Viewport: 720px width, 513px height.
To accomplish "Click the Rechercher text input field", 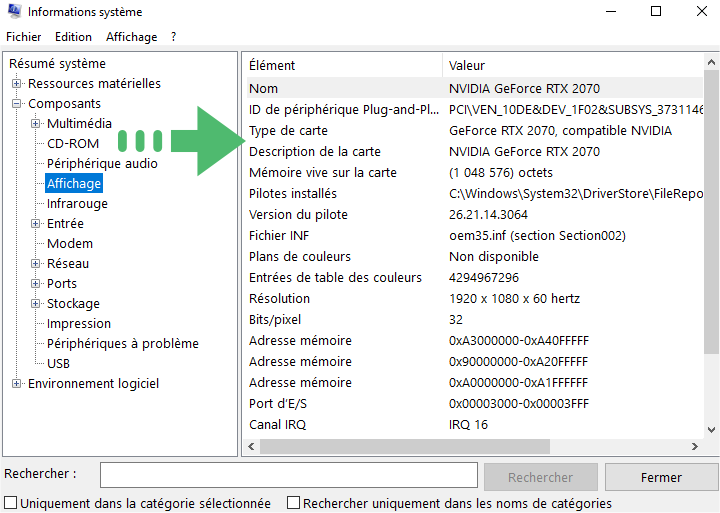I will [289, 475].
